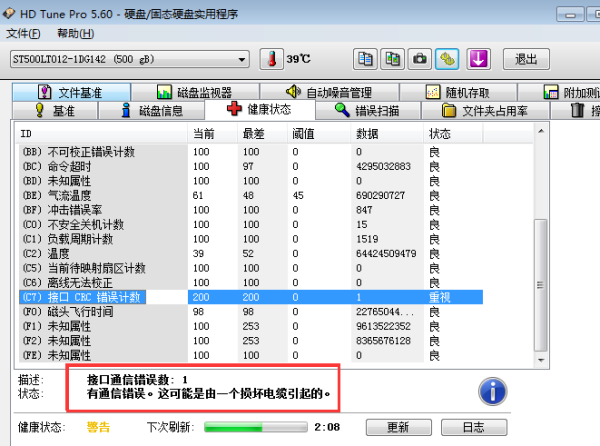Click HD Tune app icon in title bar
600x446 pixels.
coord(8,14)
